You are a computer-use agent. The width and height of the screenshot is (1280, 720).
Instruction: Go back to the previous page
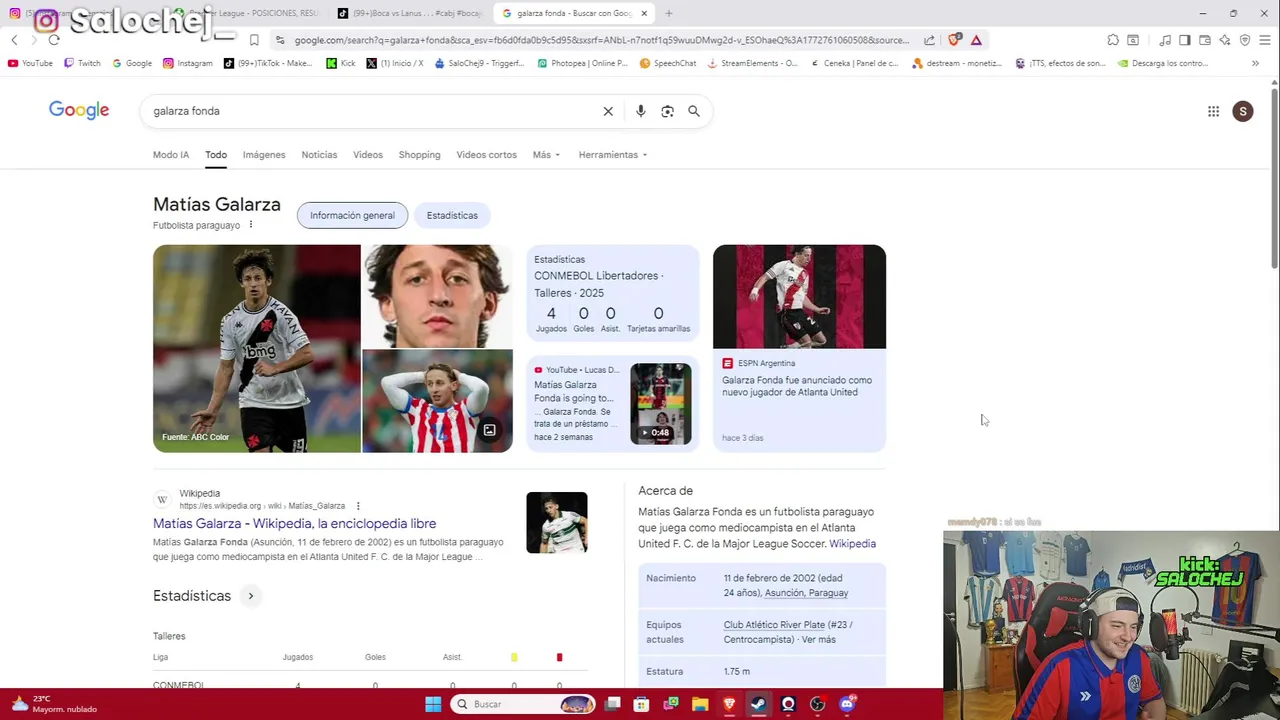[14, 40]
